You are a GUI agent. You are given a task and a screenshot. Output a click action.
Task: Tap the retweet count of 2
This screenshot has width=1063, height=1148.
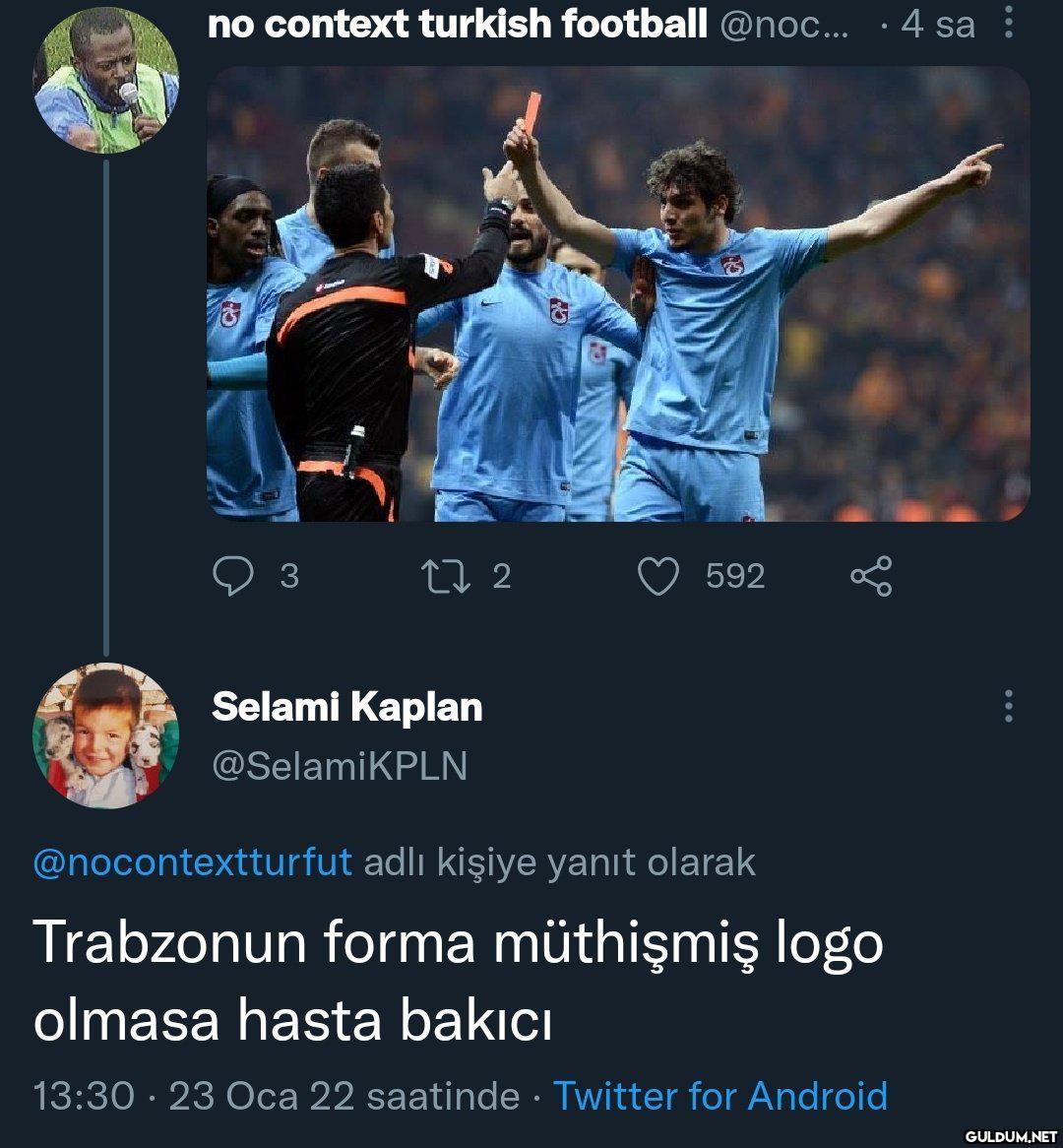[501, 576]
